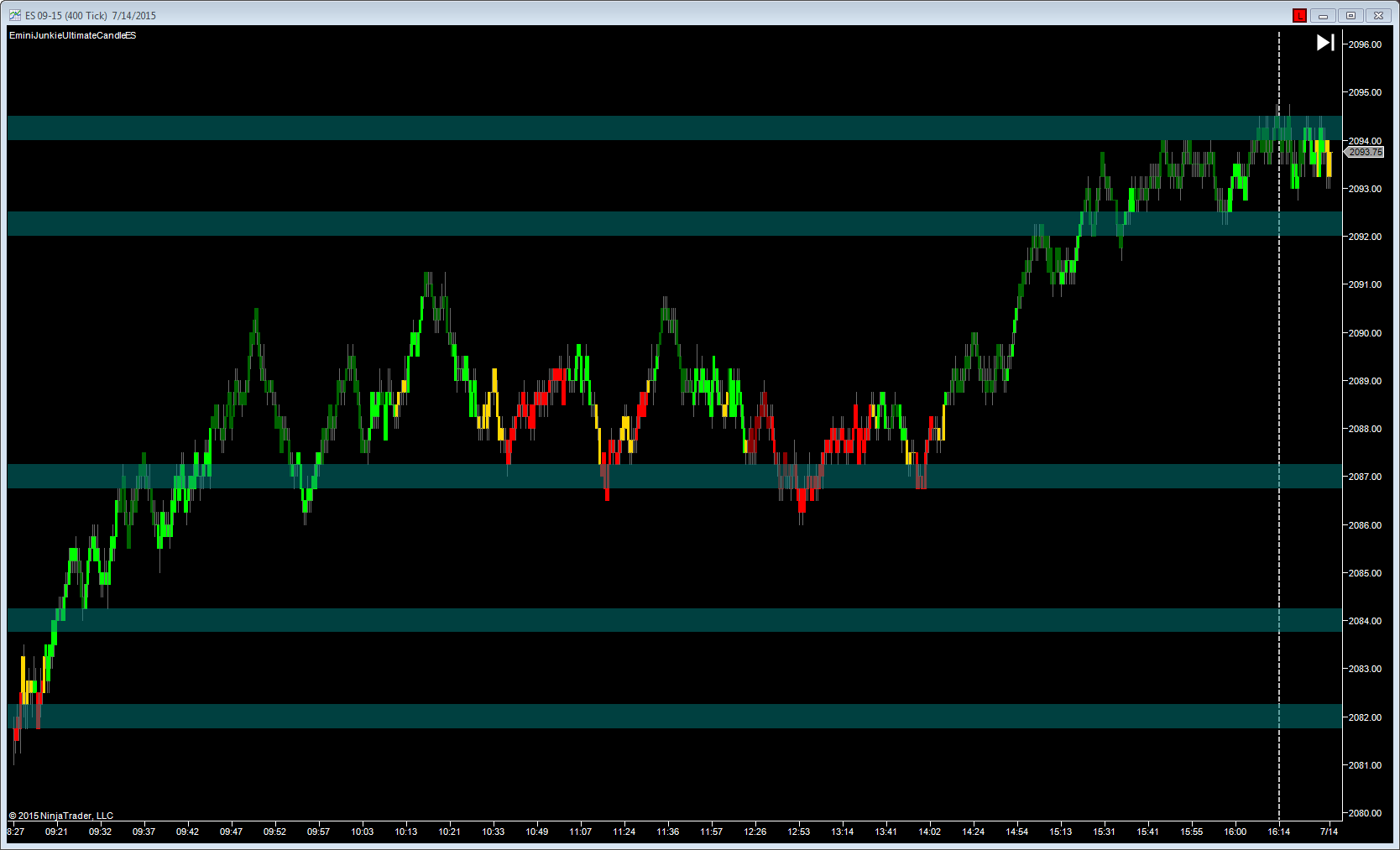Click the 2095.00 price axis label
The width and height of the screenshot is (1400, 850).
pyautogui.click(x=1365, y=92)
